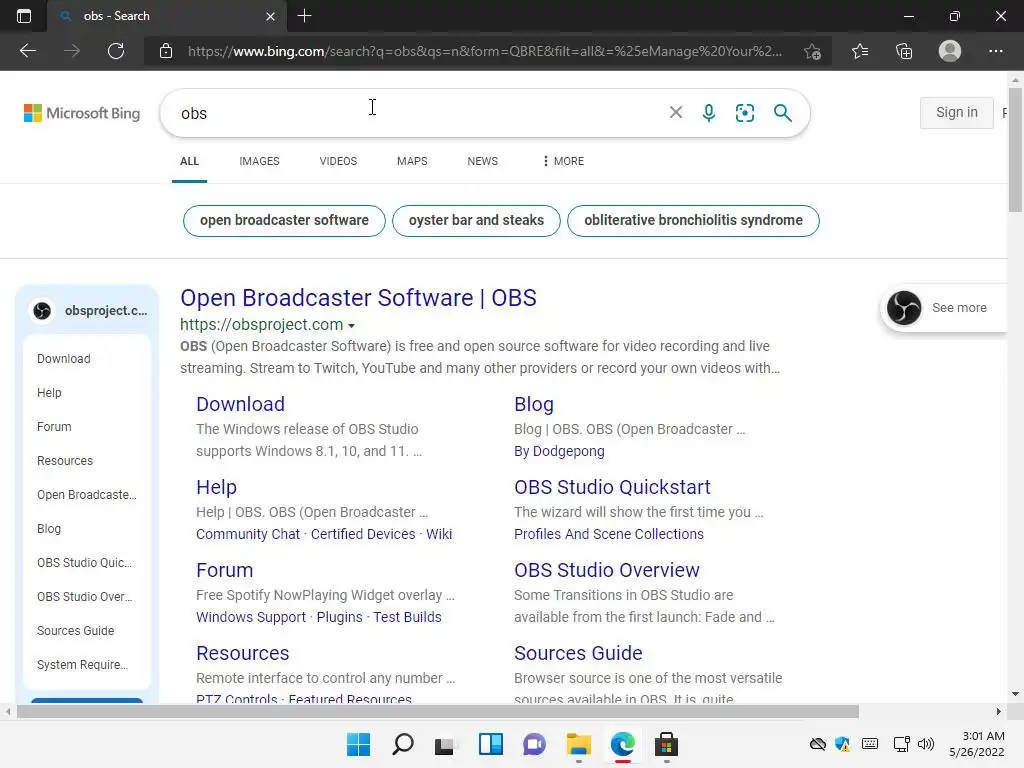Click the volume icon in system tray

coord(925,744)
